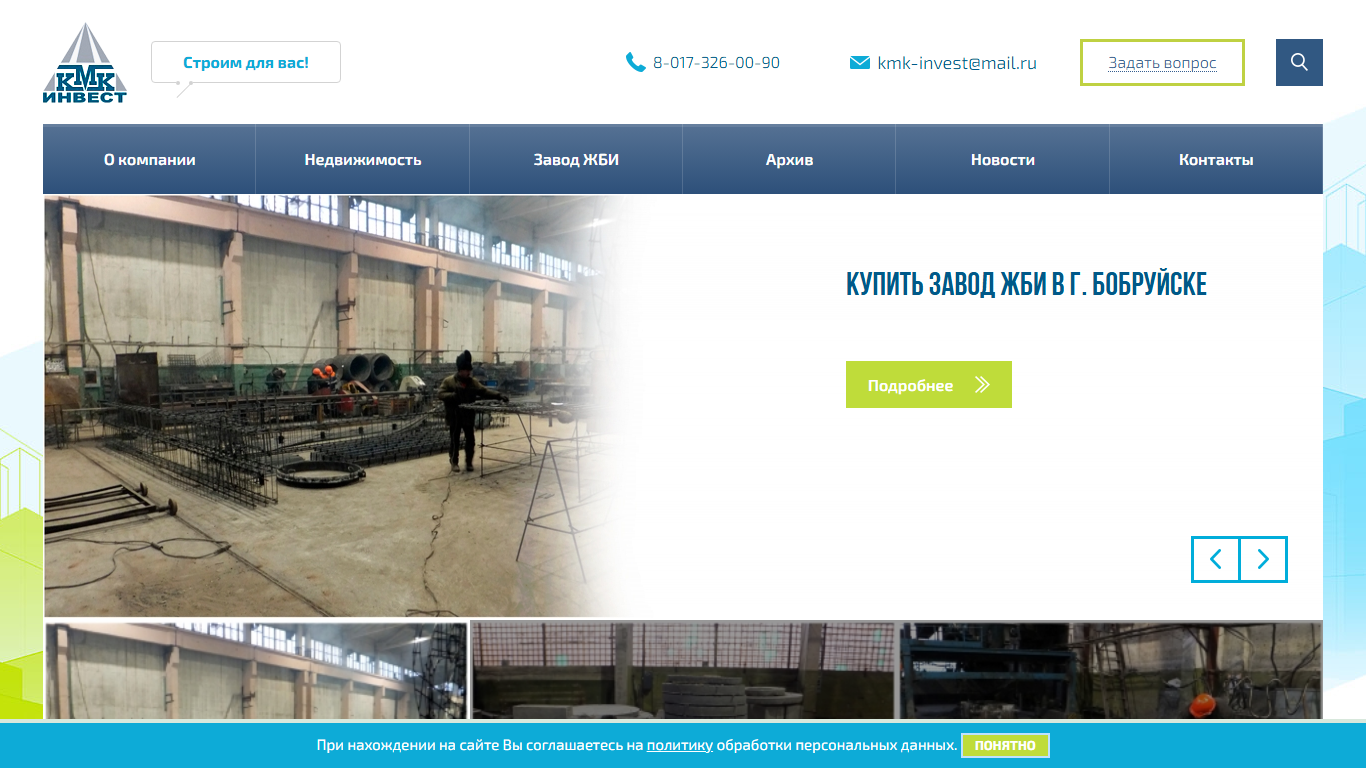The image size is (1366, 768).
Task: Select middle thumbnail with concrete rings
Action: (683, 670)
